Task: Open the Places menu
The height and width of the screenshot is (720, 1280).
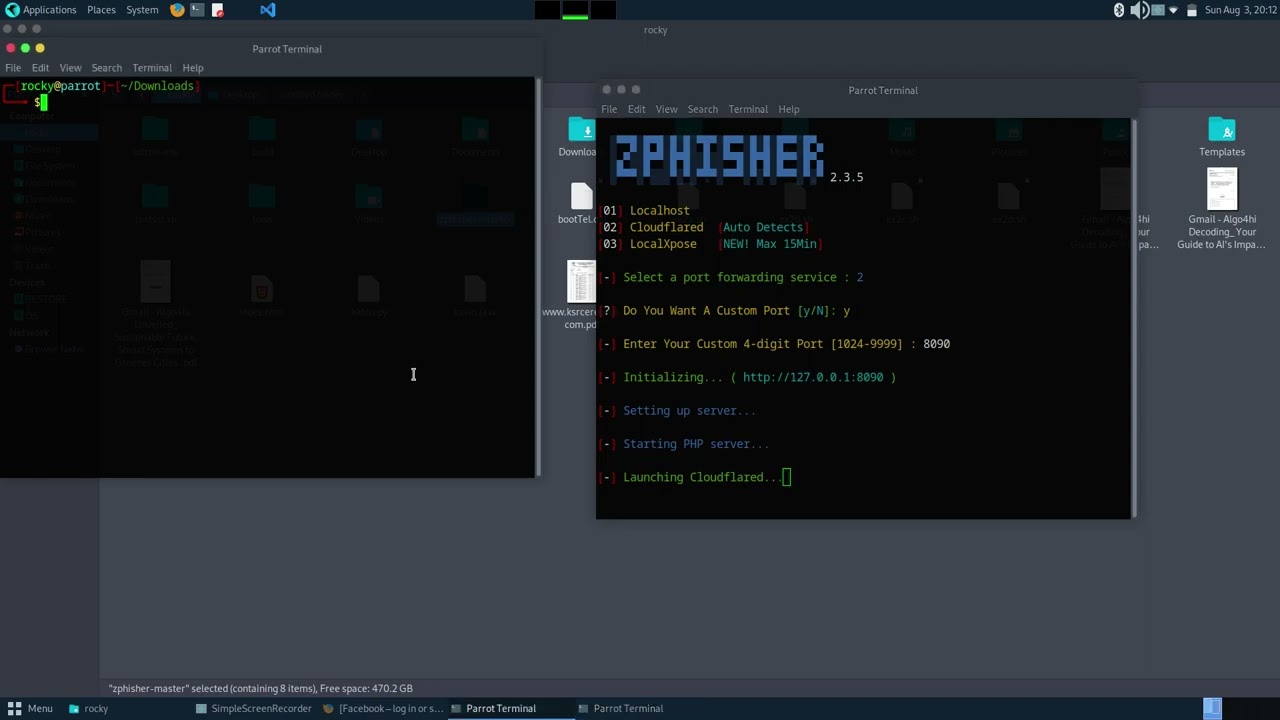Action: click(101, 10)
